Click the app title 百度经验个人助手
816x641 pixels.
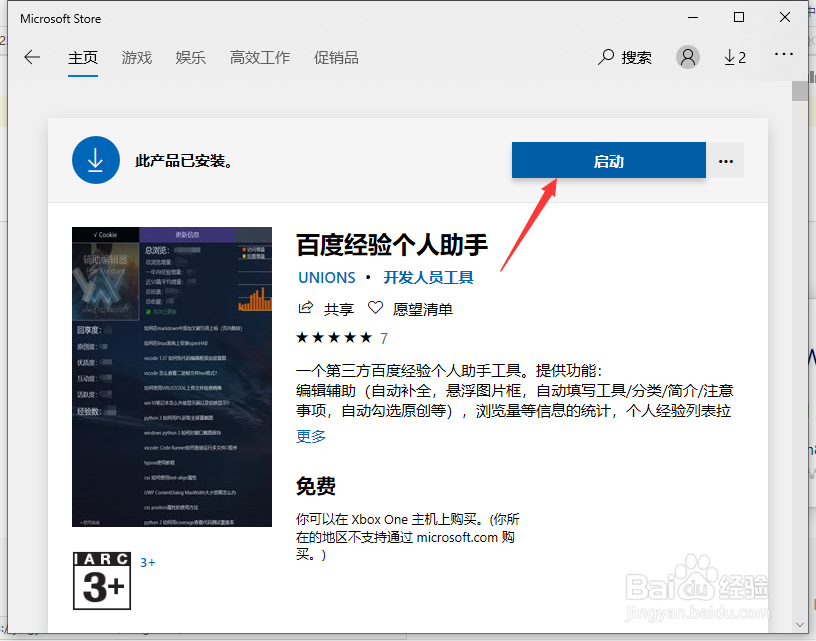[392, 245]
